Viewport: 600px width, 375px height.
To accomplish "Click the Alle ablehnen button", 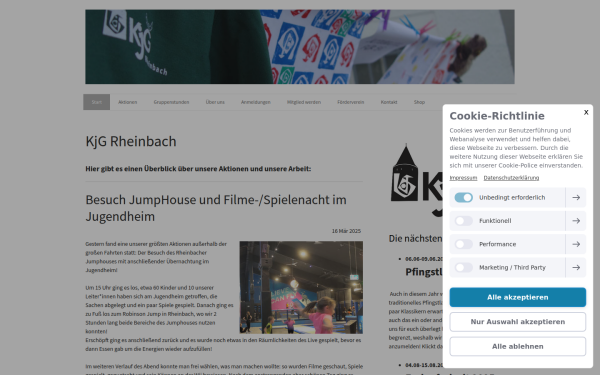I will click(x=517, y=346).
